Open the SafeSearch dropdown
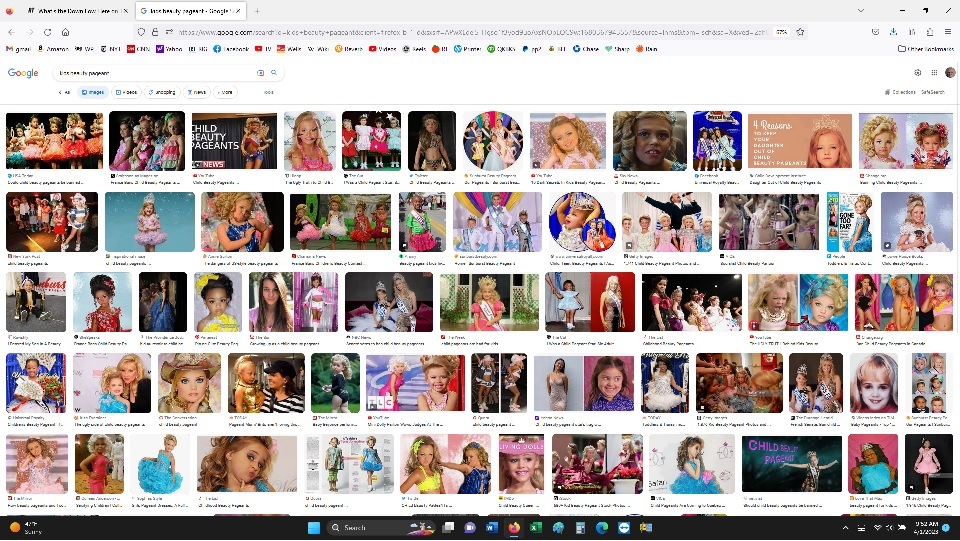960x541 pixels. click(x=932, y=92)
